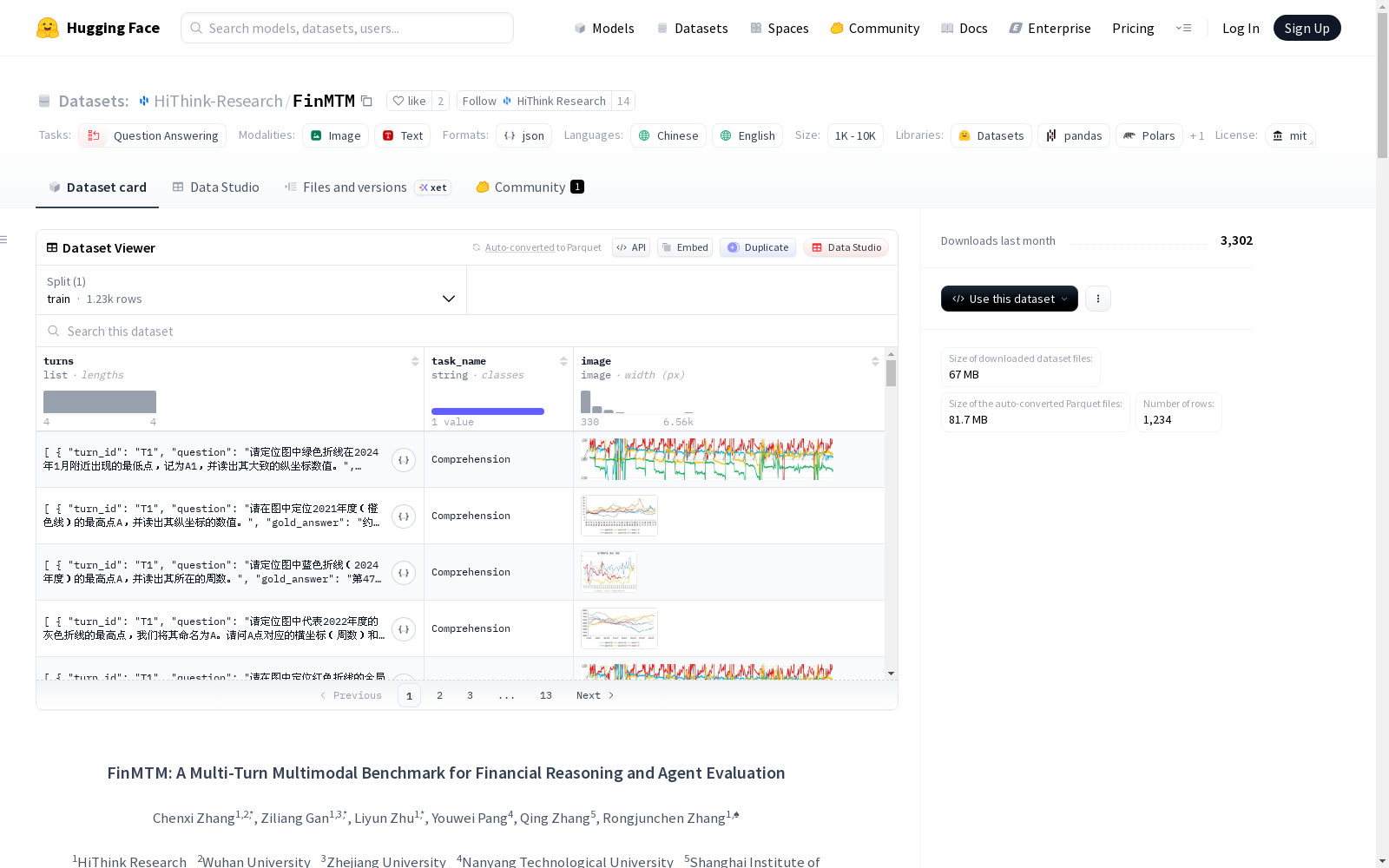Open Community in the top navigation

tap(875, 28)
